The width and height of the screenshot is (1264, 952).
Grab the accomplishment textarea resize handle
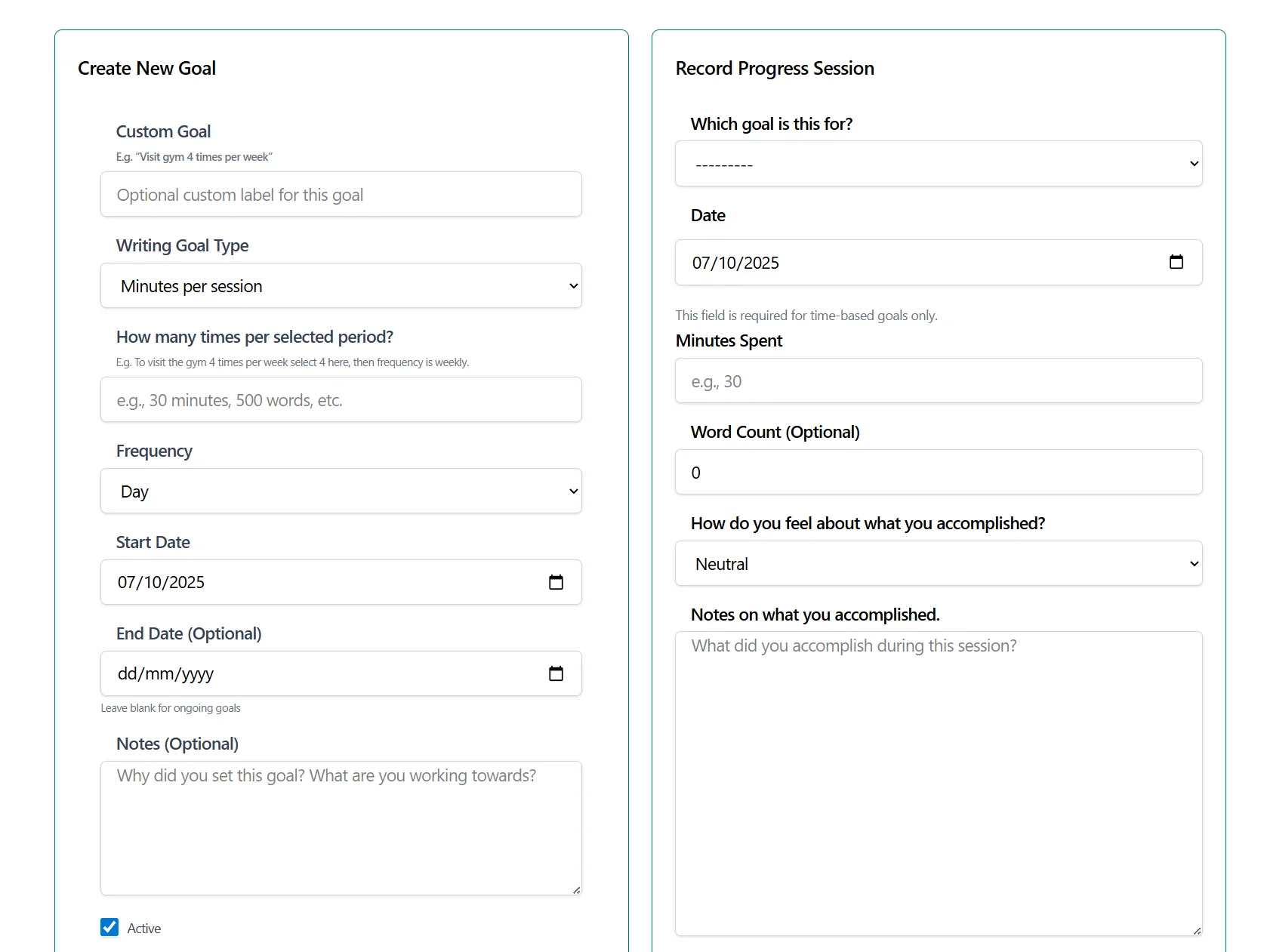click(x=1198, y=932)
